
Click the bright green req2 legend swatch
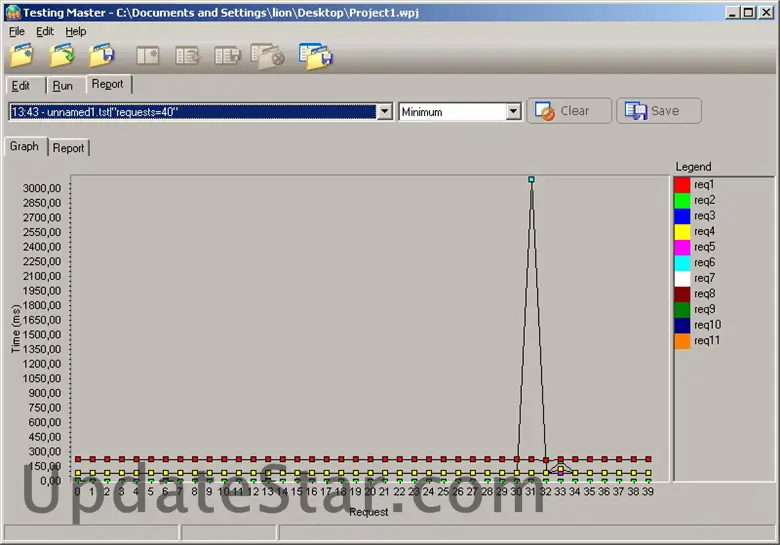tap(682, 200)
